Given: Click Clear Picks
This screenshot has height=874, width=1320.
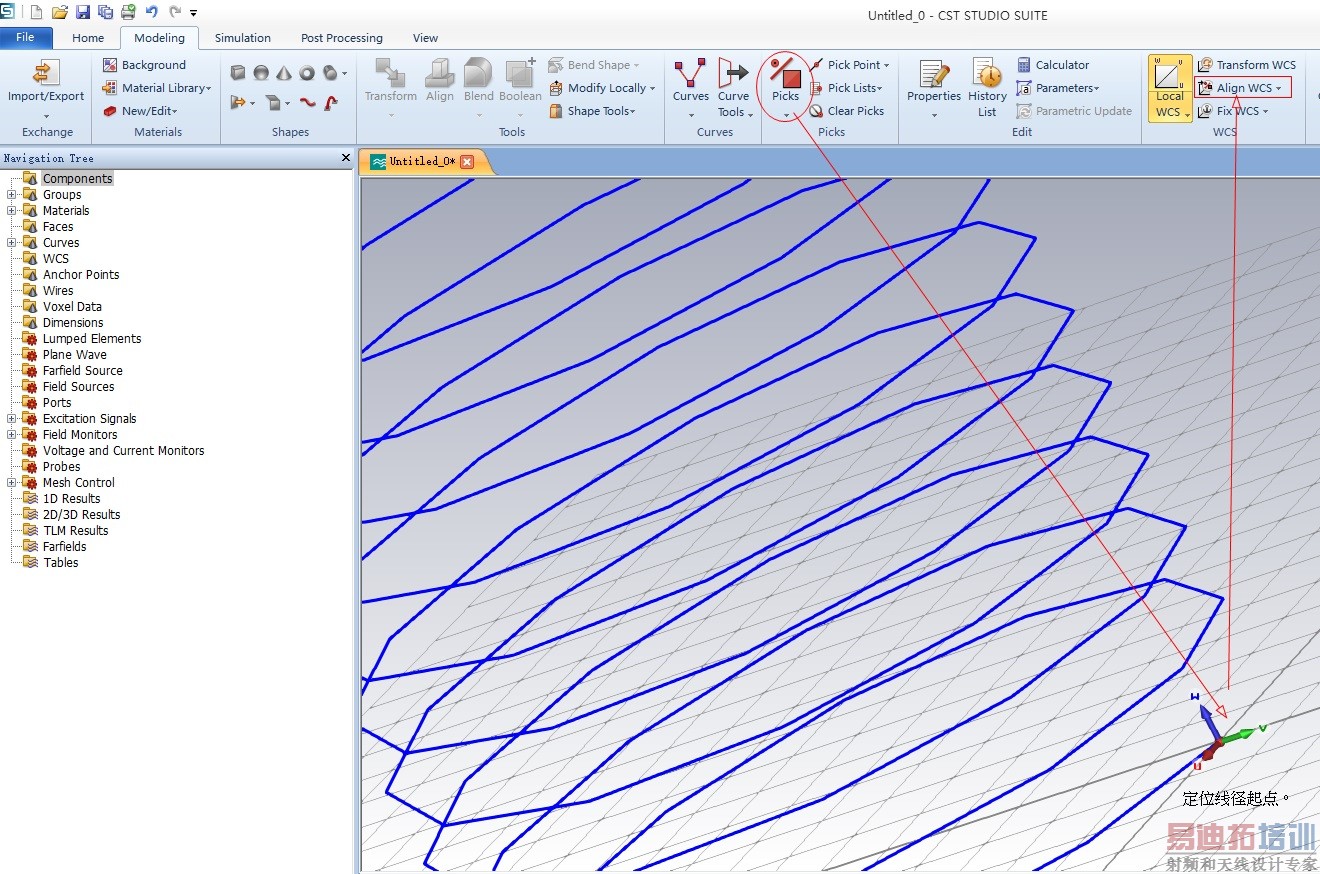Looking at the screenshot, I should (847, 111).
